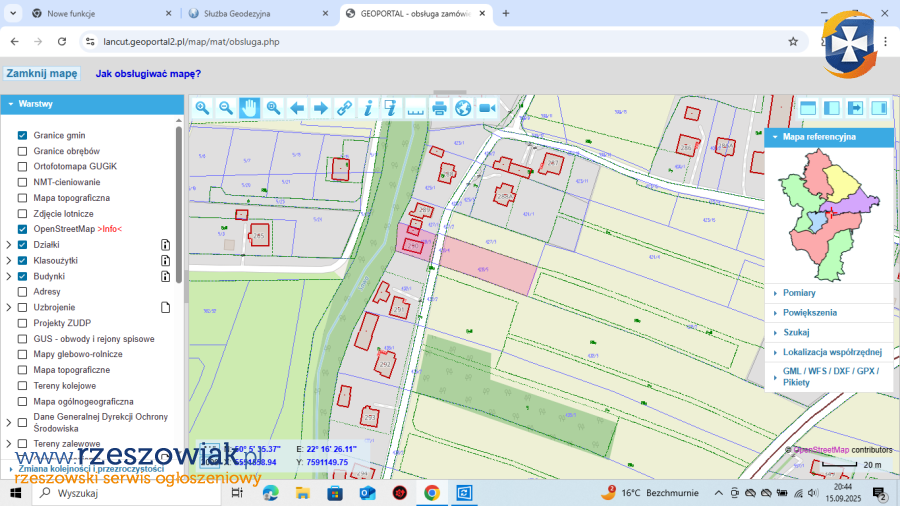Viewport: 900px width, 506px height.
Task: Enable the Ortofotomapa GUGiK layer
Action: click(22, 166)
